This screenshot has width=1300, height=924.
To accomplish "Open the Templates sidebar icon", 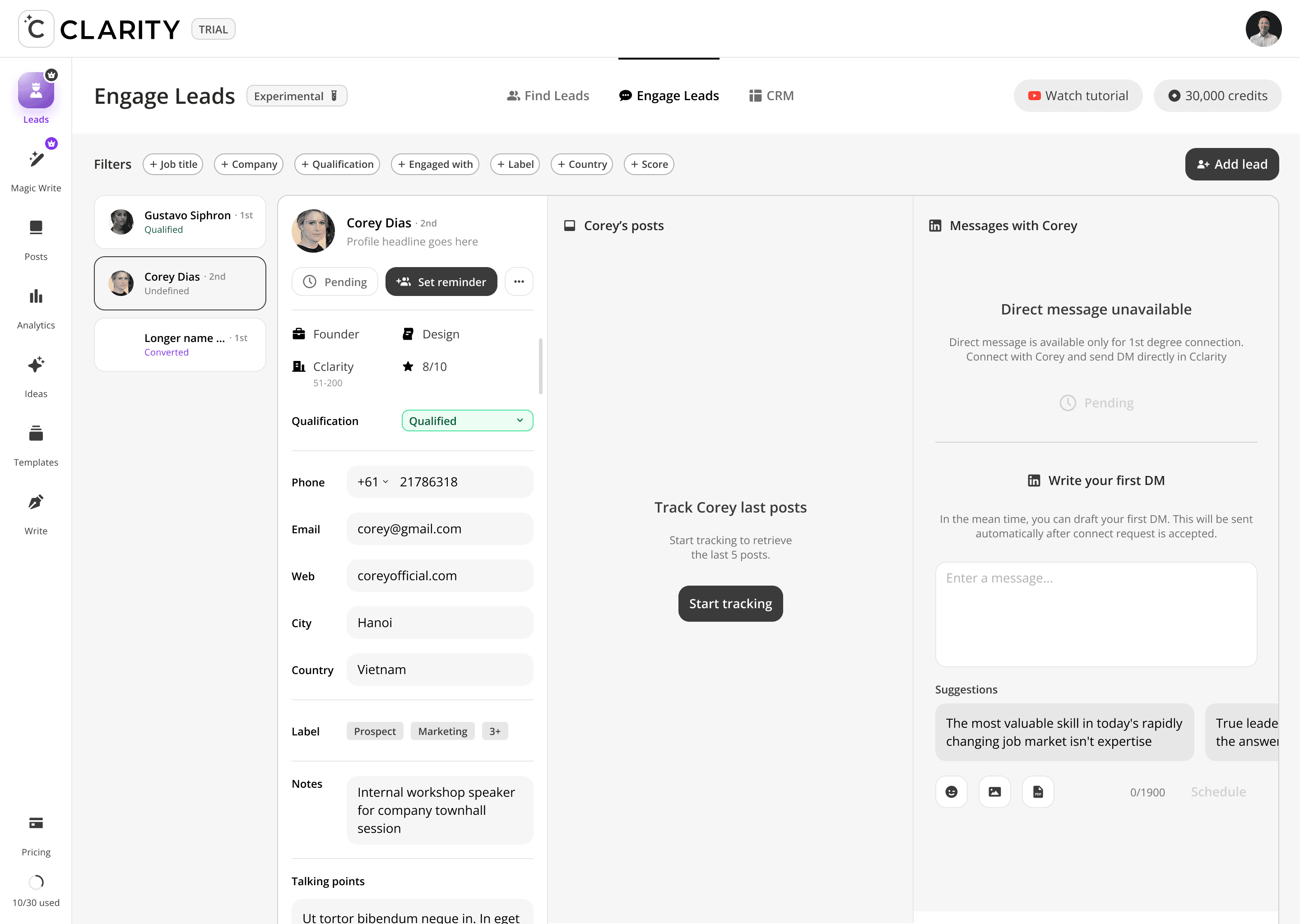I will 36,434.
